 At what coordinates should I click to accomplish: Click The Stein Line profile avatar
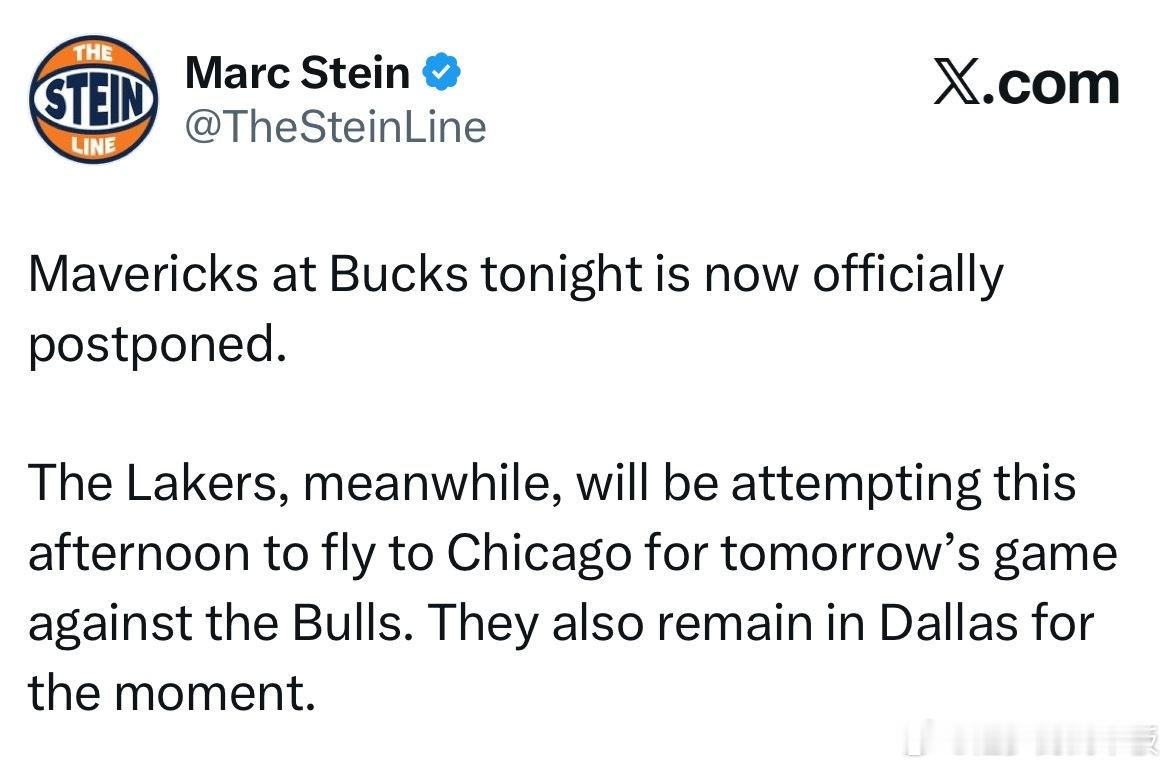click(x=95, y=99)
